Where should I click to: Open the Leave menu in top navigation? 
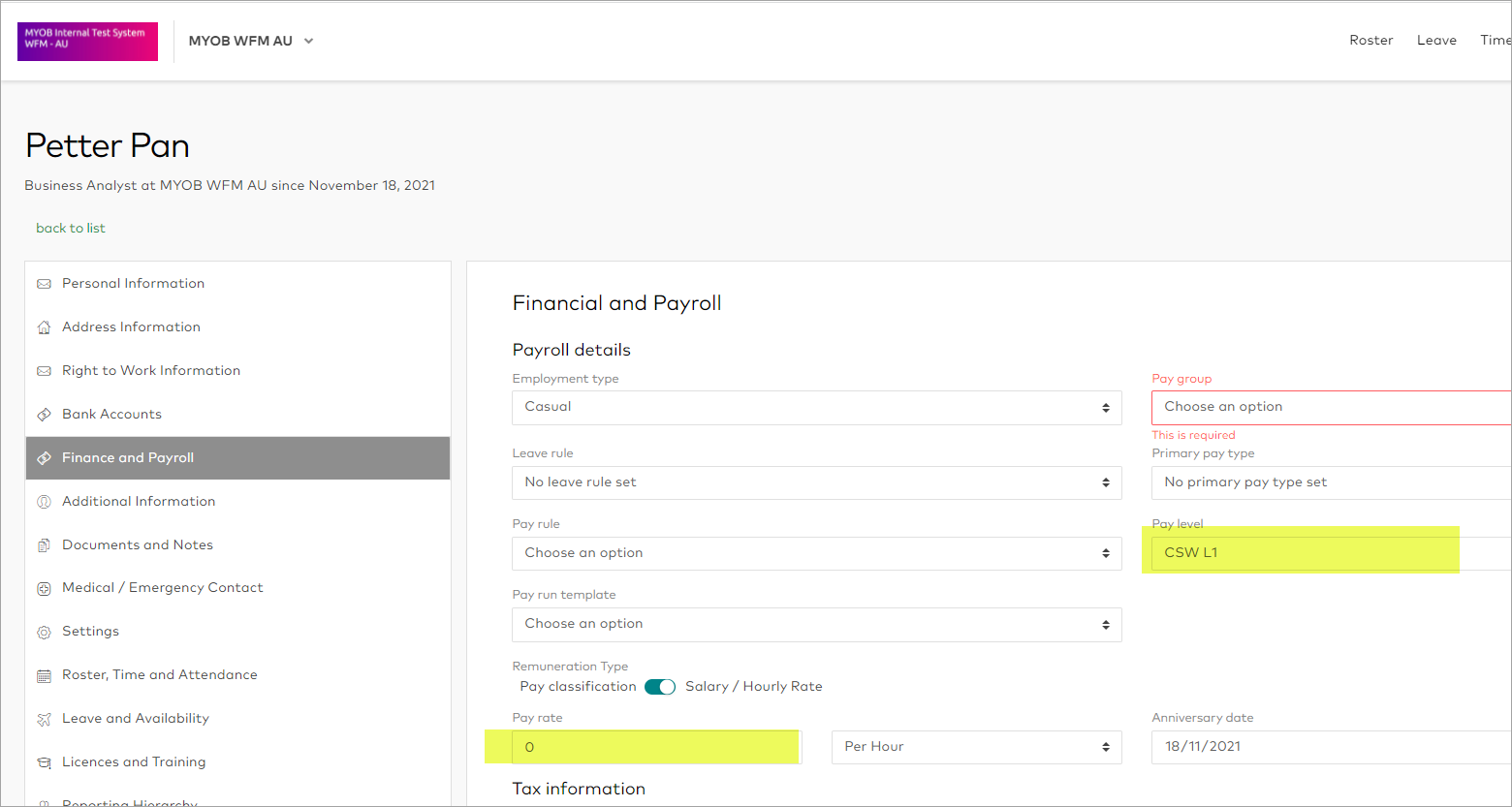[1436, 41]
